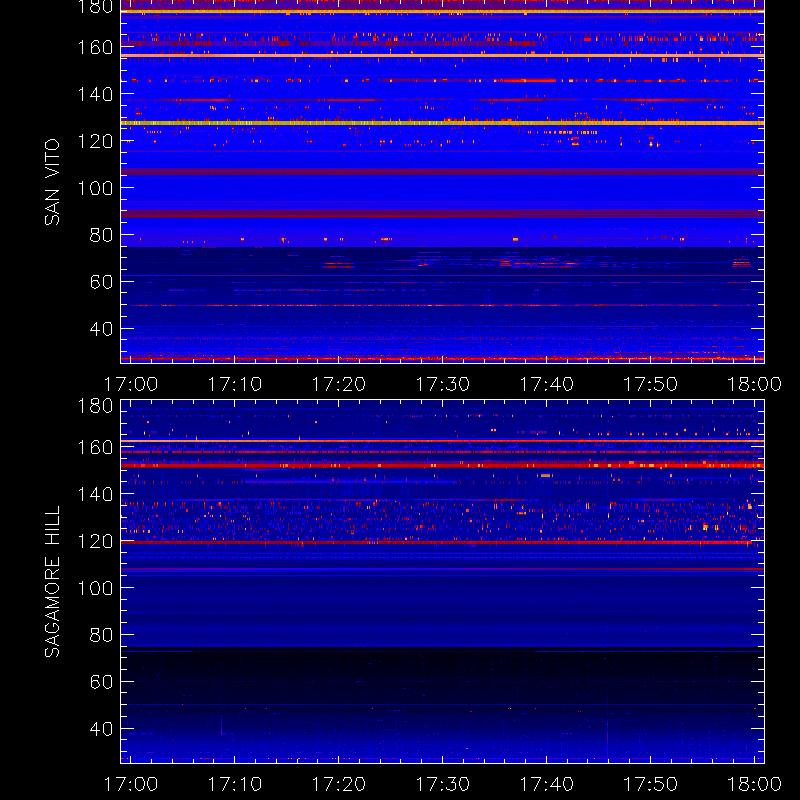Click the 17:40 time label under the Sagamore Hill plot
Viewport: 800px width, 800px height.
[x=546, y=784]
